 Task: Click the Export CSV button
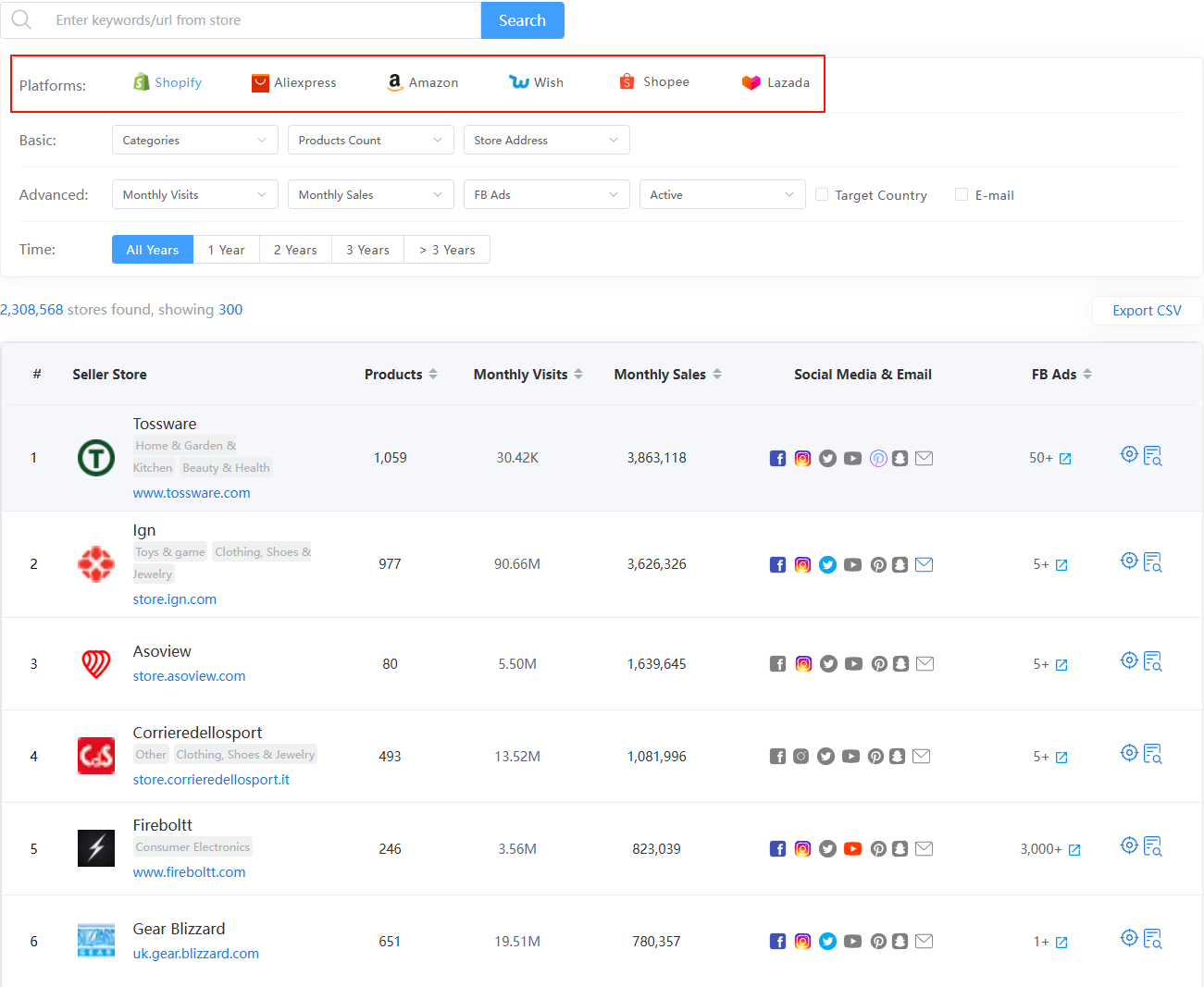pyautogui.click(x=1148, y=311)
